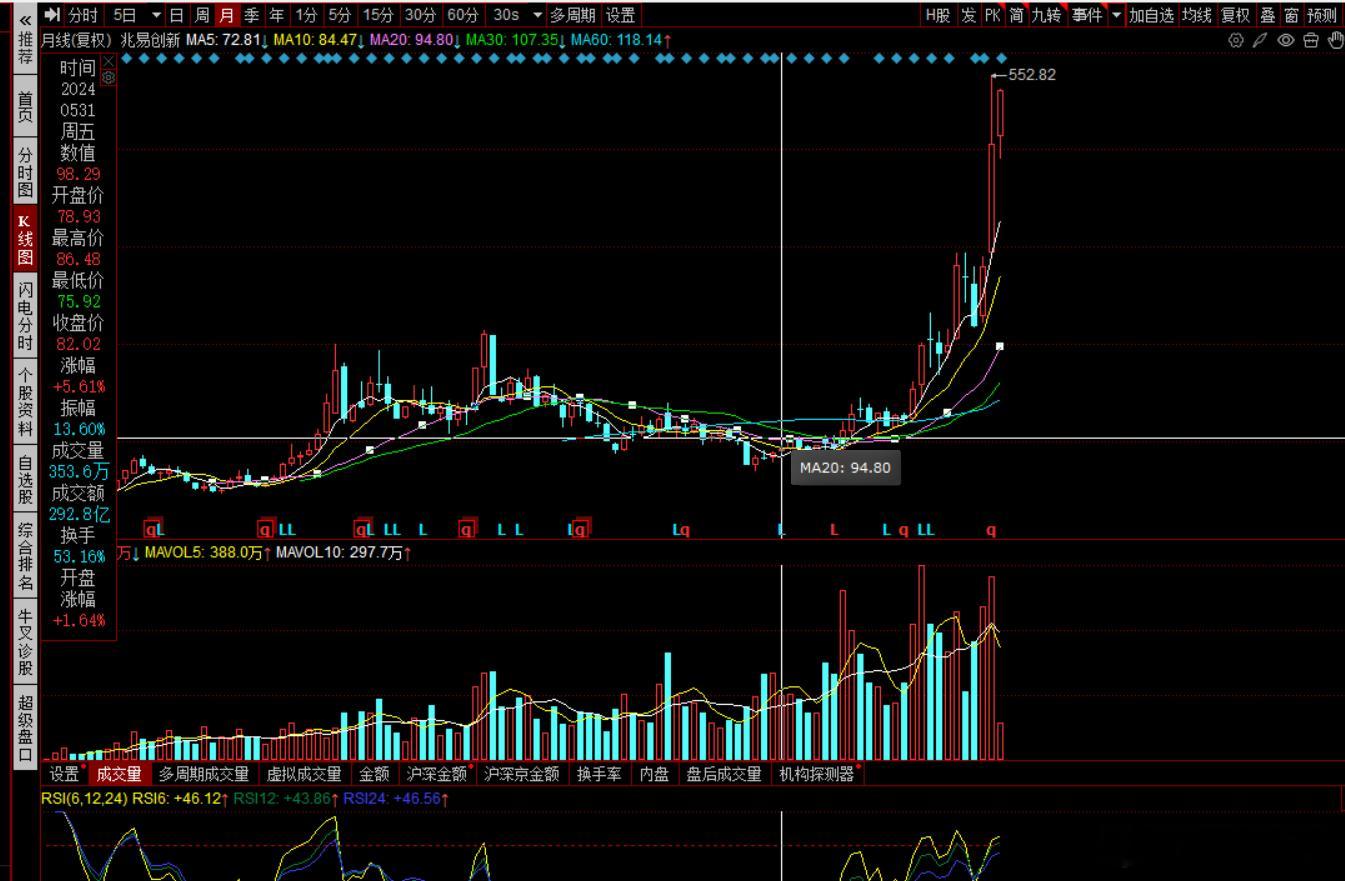The height and width of the screenshot is (881, 1345).
Task: Click the arrow-to-bar icon before 分时
Action: (53, 15)
